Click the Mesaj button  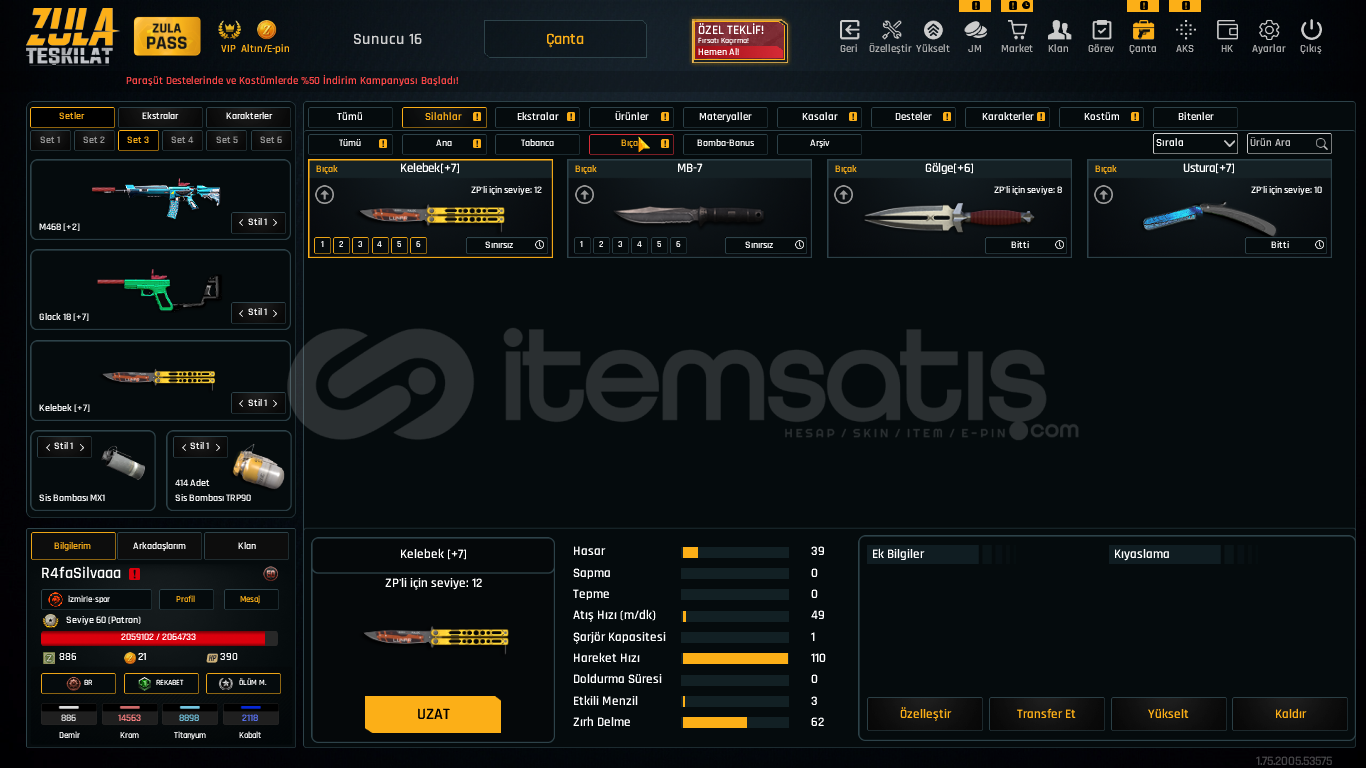pyautogui.click(x=250, y=599)
